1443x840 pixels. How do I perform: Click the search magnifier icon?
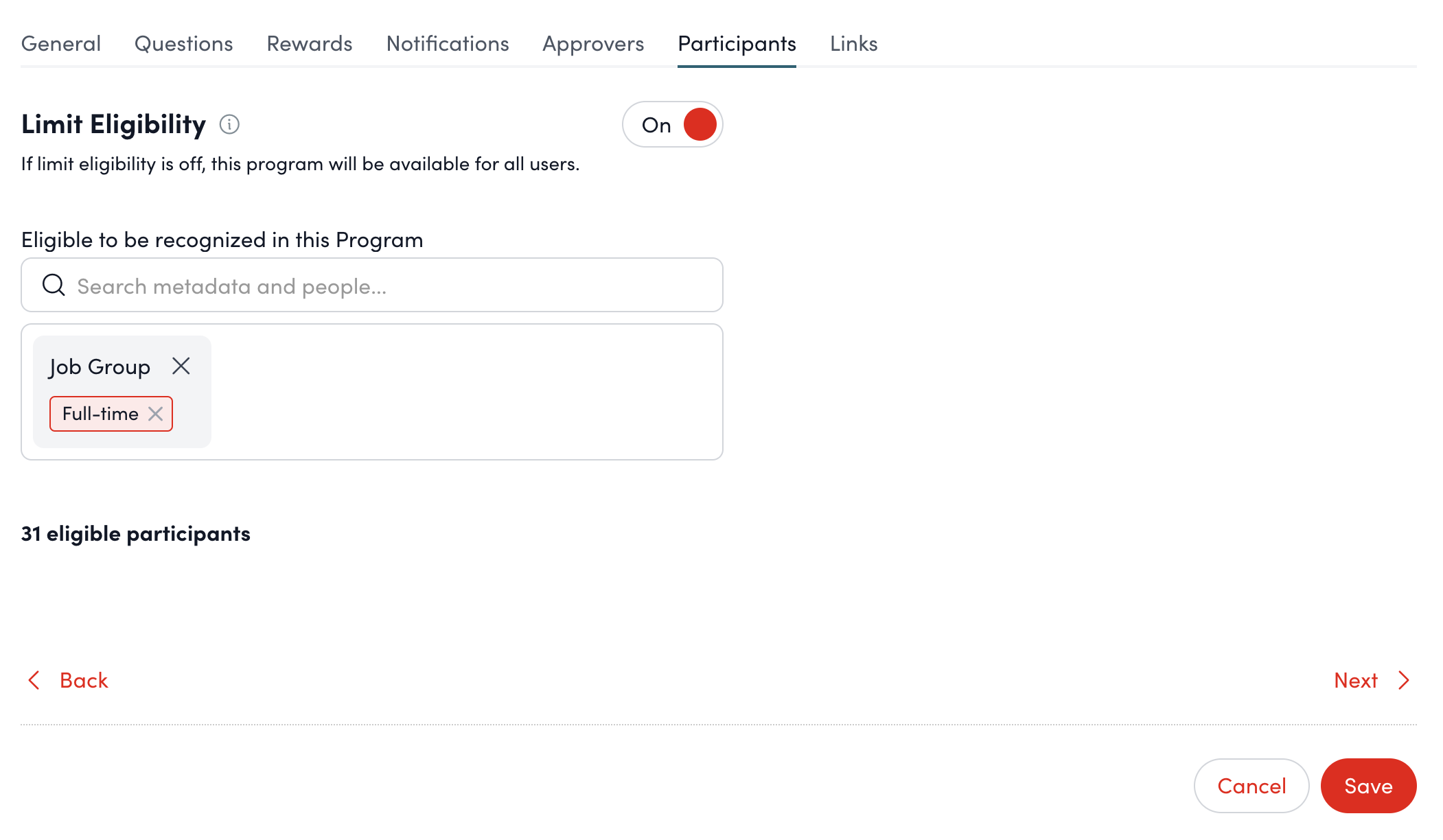pos(54,285)
